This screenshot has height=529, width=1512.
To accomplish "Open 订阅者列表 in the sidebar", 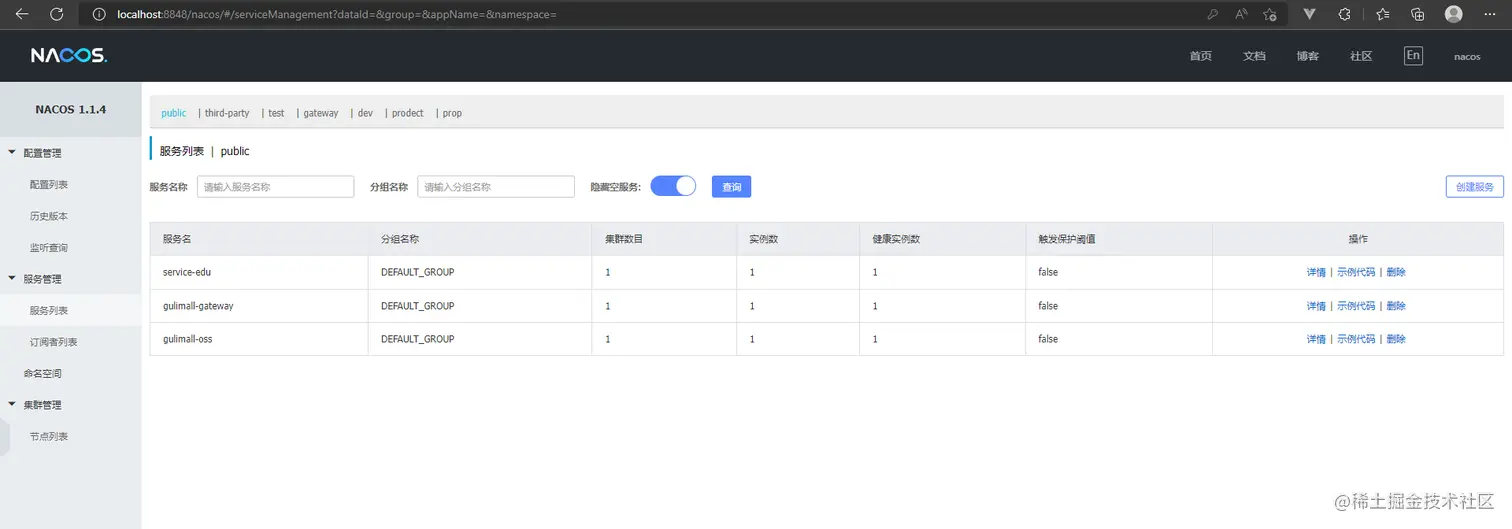I will click(53, 342).
